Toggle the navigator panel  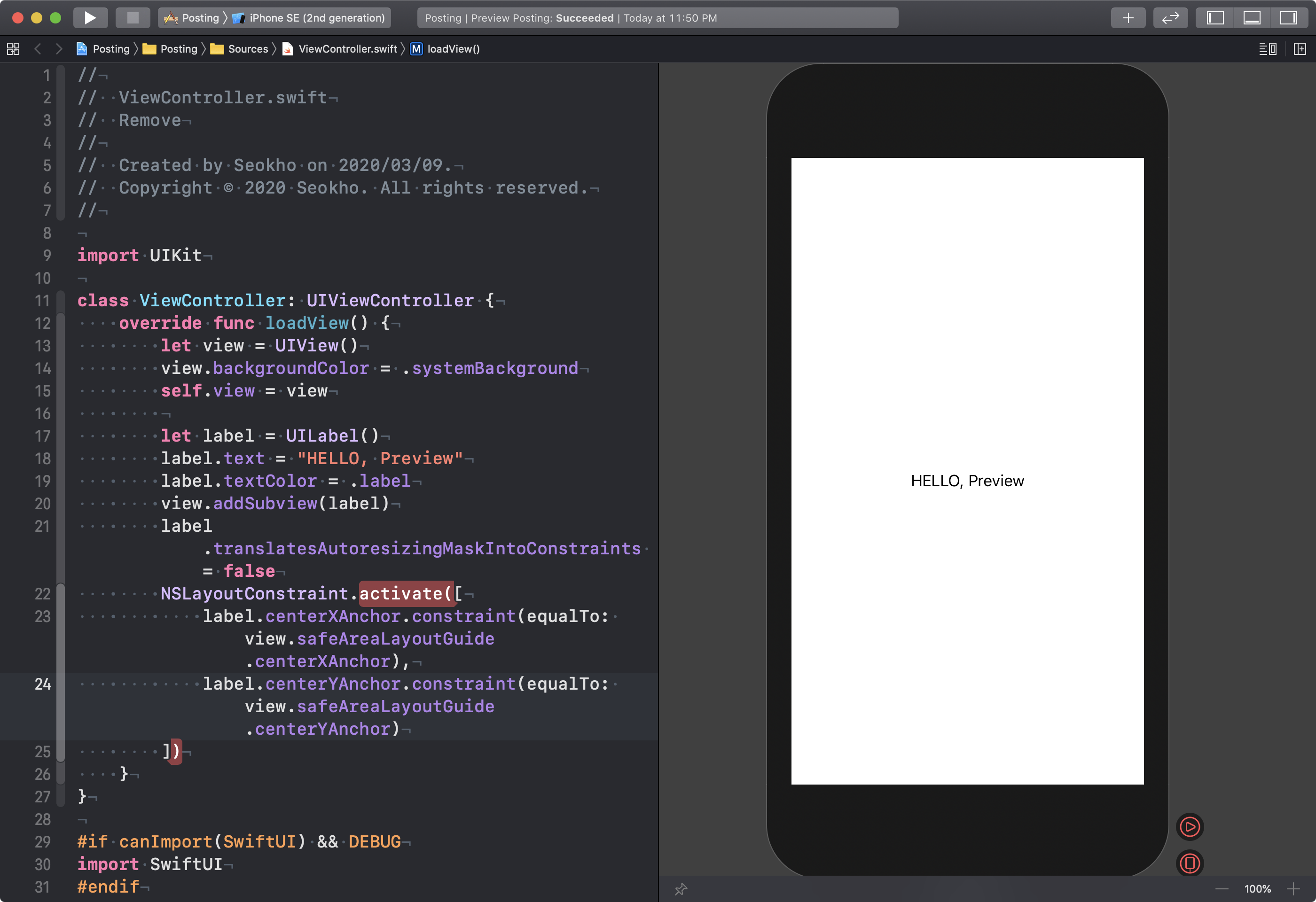pos(1215,17)
